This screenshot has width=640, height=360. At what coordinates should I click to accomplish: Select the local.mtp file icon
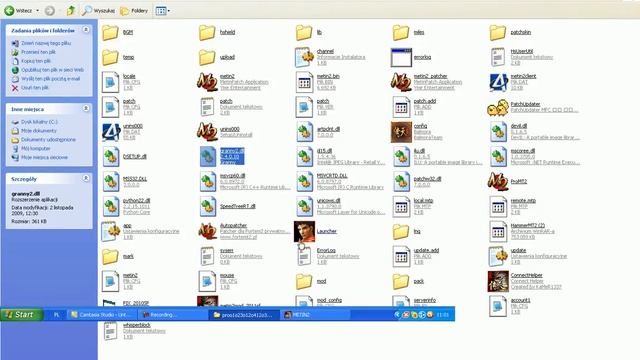point(401,207)
